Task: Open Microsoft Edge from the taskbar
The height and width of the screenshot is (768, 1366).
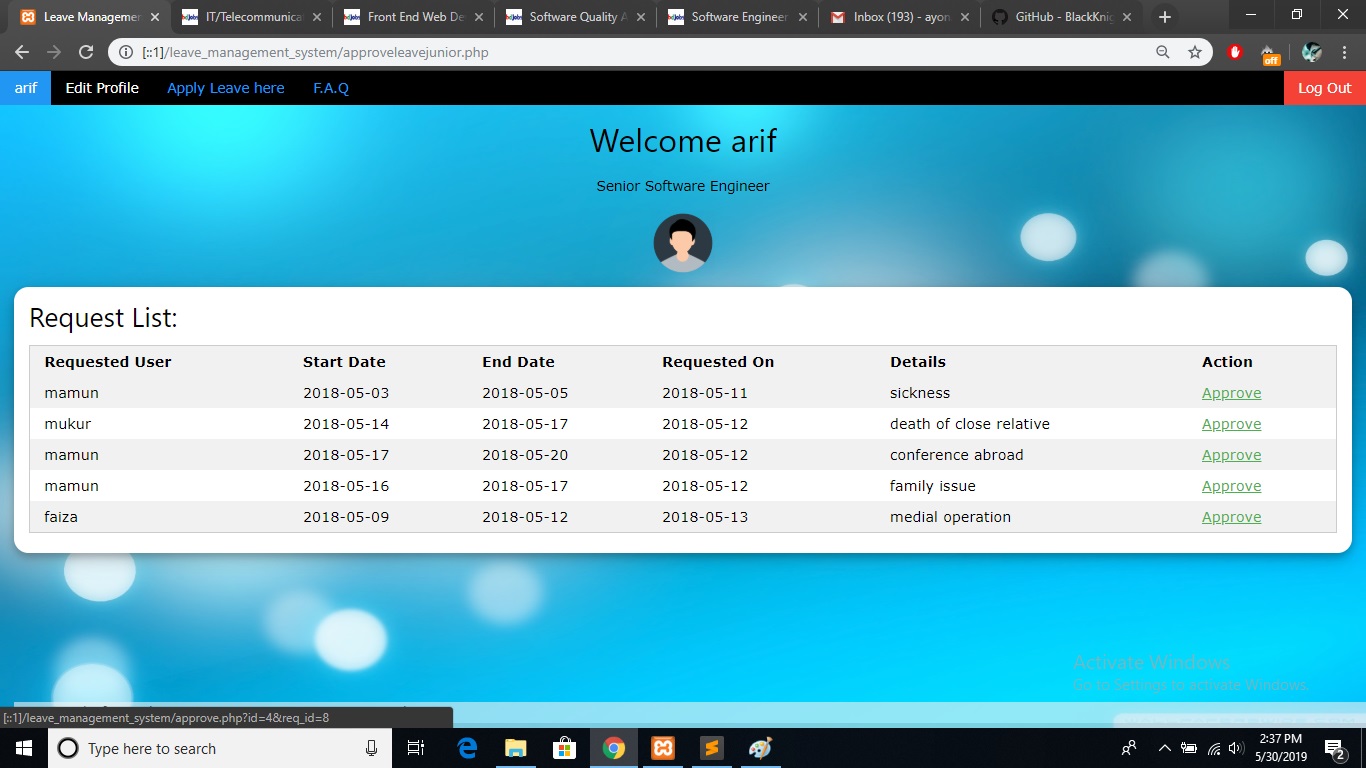Action: (466, 748)
